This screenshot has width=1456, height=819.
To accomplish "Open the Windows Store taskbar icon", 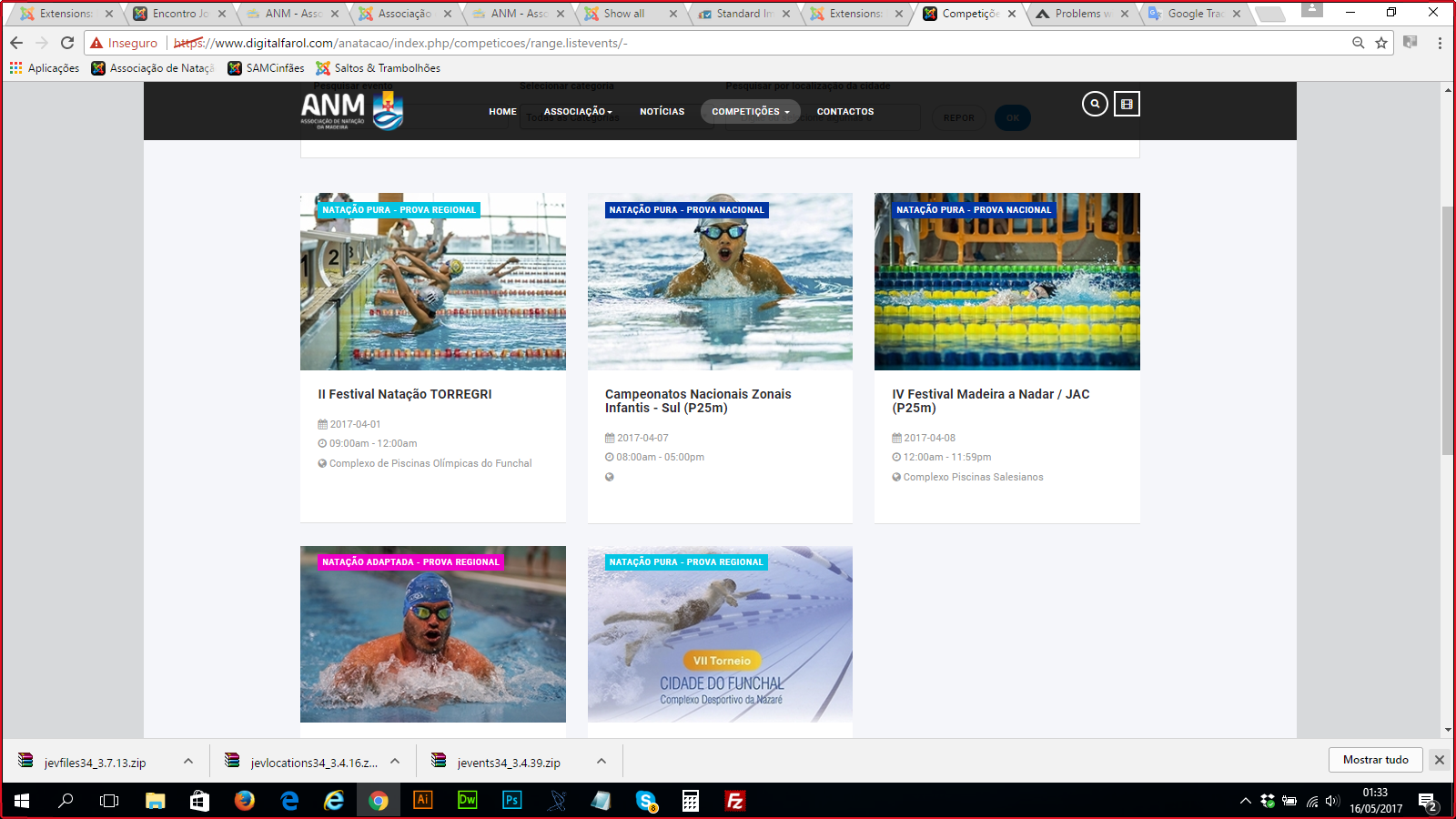I will 199,801.
